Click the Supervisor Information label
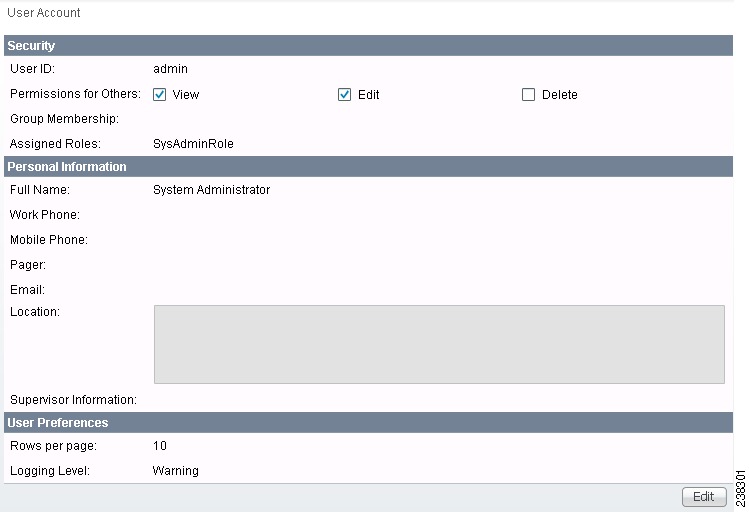Image resolution: width=749 pixels, height=512 pixels. (73, 400)
